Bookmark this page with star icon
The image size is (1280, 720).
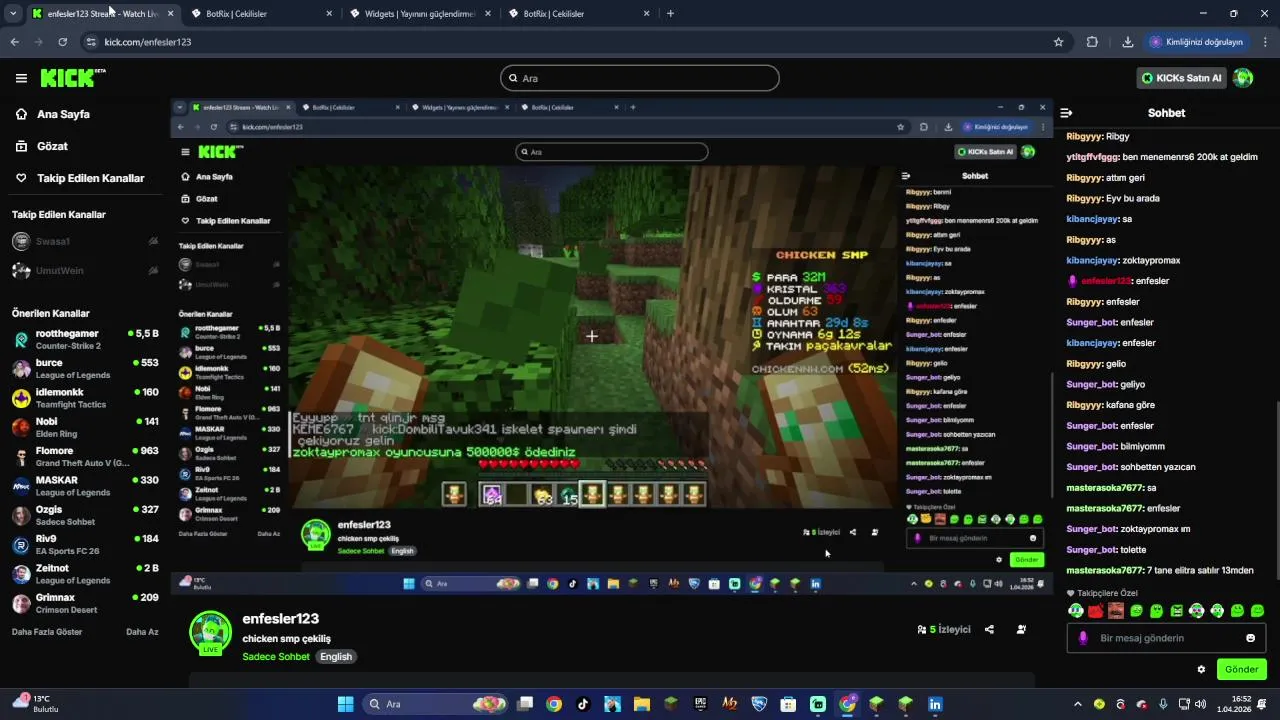[1058, 42]
